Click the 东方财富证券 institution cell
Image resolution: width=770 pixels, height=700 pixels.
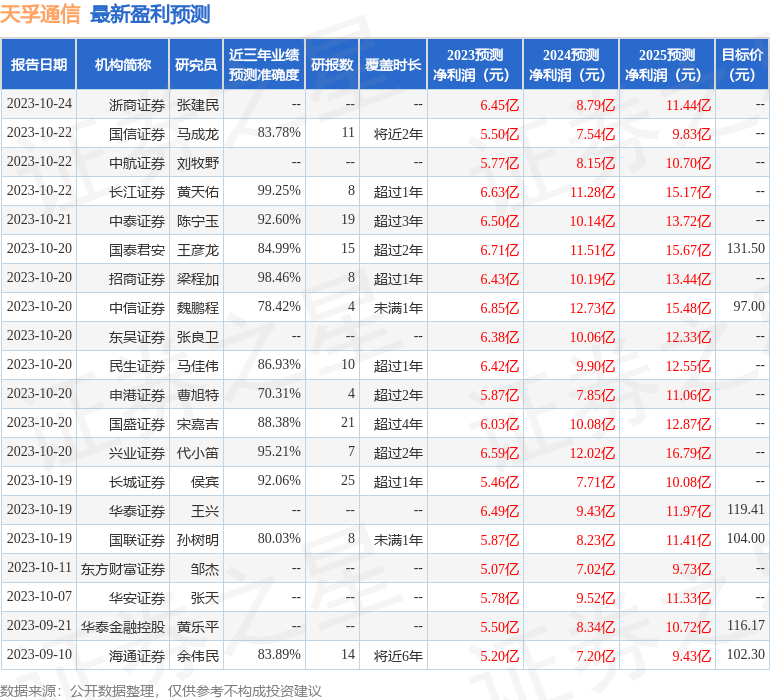pos(123,569)
